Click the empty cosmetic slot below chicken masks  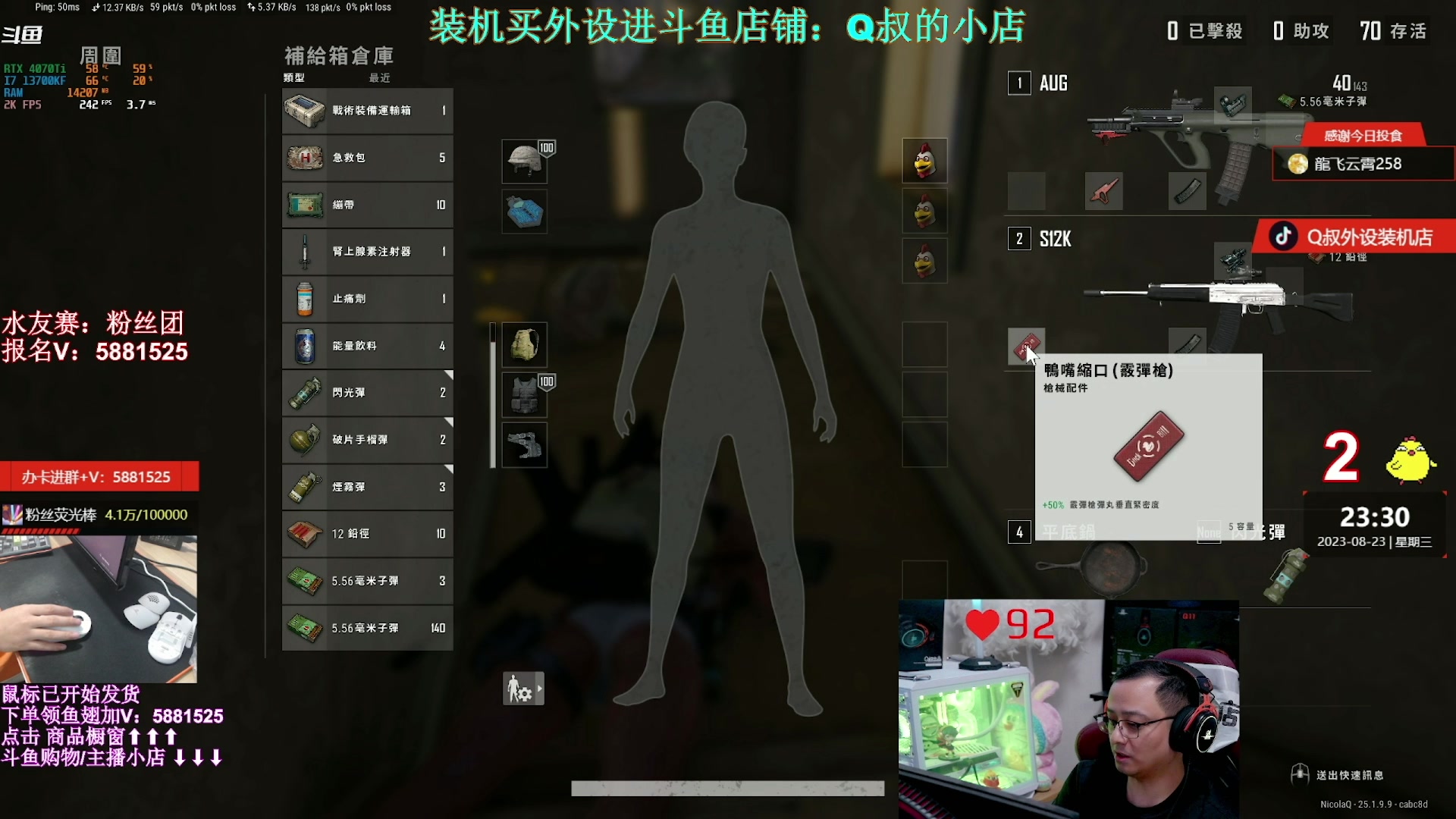(x=924, y=345)
